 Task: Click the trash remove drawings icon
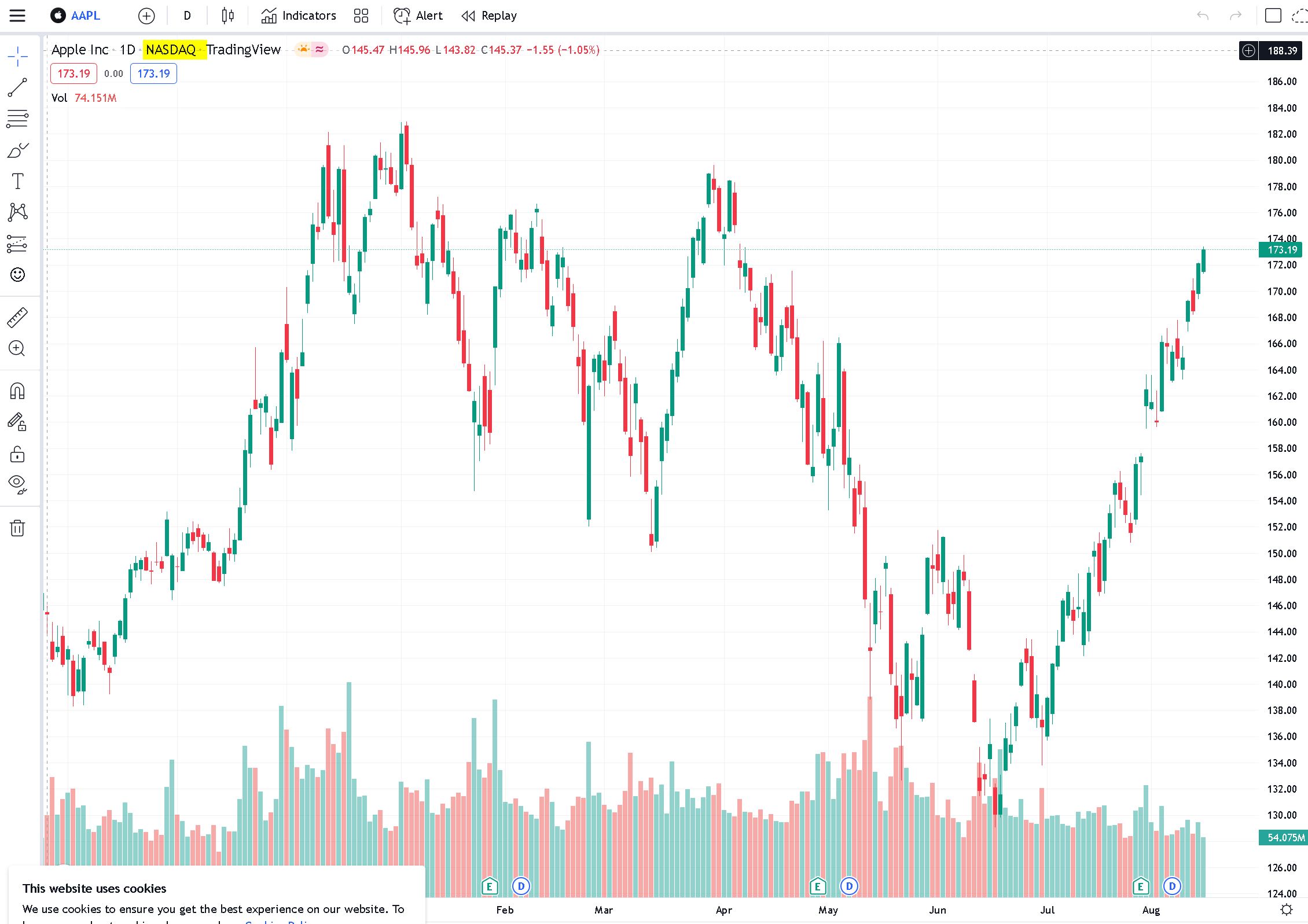point(17,528)
